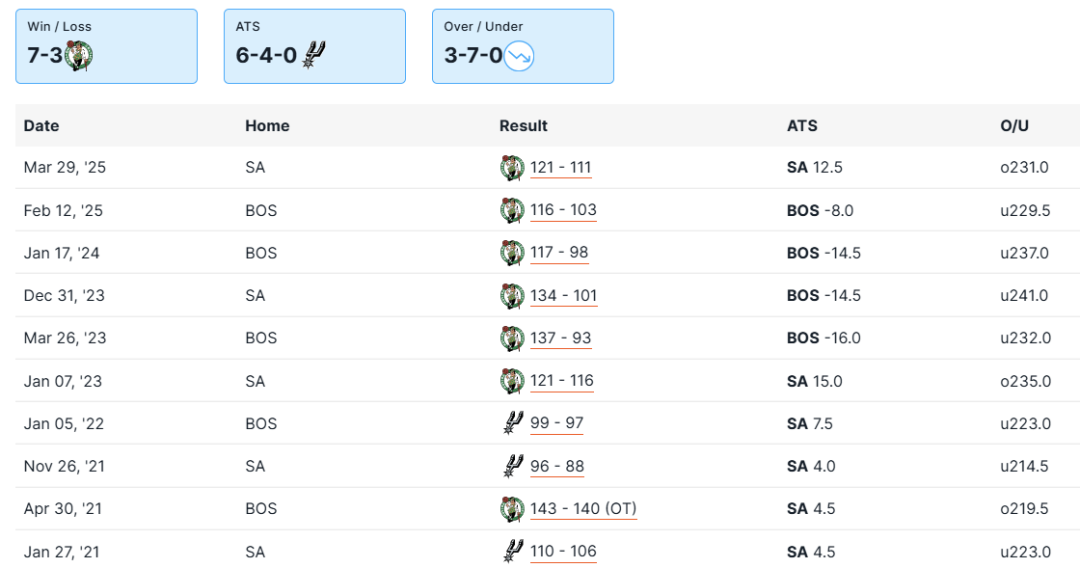The image size is (1080, 568).
Task: Click the down-trend icon in Over/Under card
Action: pyautogui.click(x=519, y=55)
